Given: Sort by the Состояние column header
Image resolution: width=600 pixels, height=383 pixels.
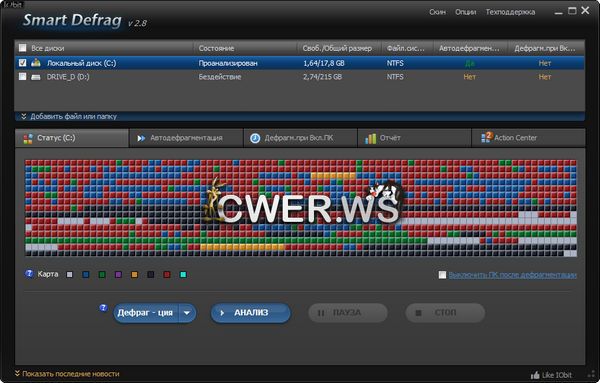Looking at the screenshot, I should (245, 48).
